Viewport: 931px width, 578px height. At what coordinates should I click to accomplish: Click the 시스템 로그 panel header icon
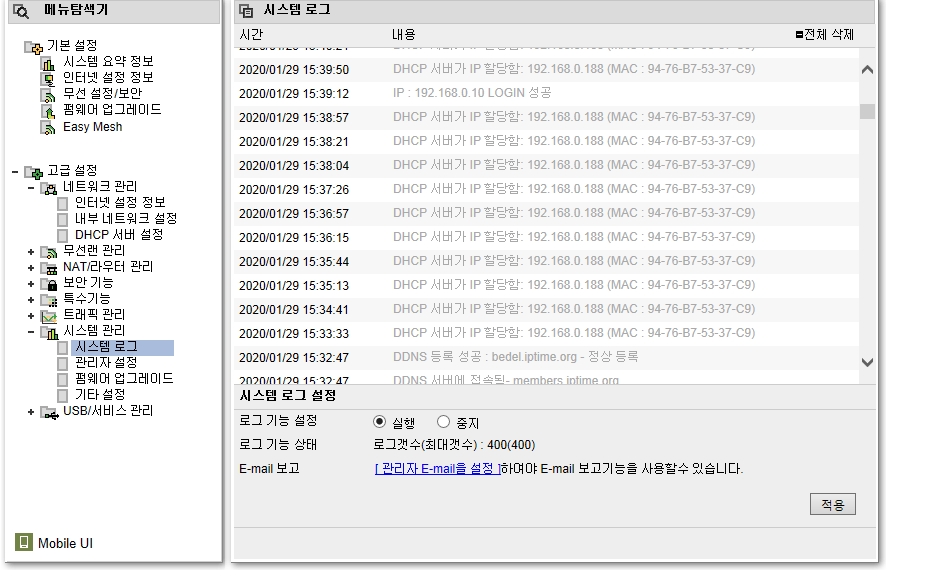pos(246,11)
